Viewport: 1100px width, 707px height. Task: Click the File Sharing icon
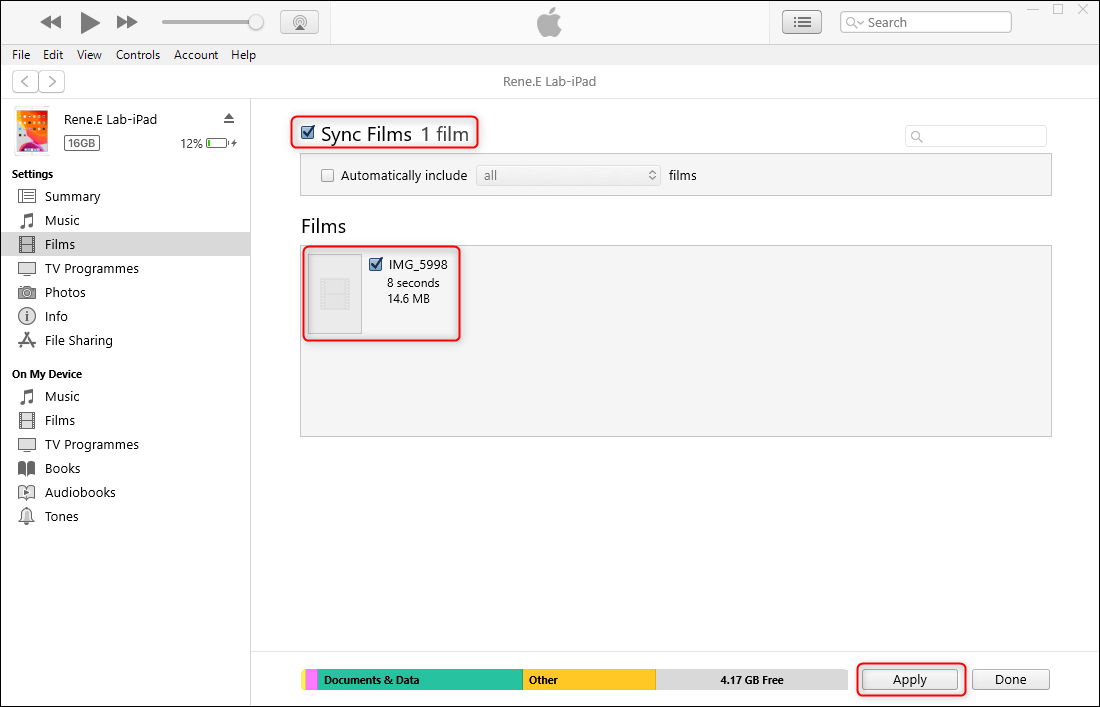pyautogui.click(x=27, y=340)
